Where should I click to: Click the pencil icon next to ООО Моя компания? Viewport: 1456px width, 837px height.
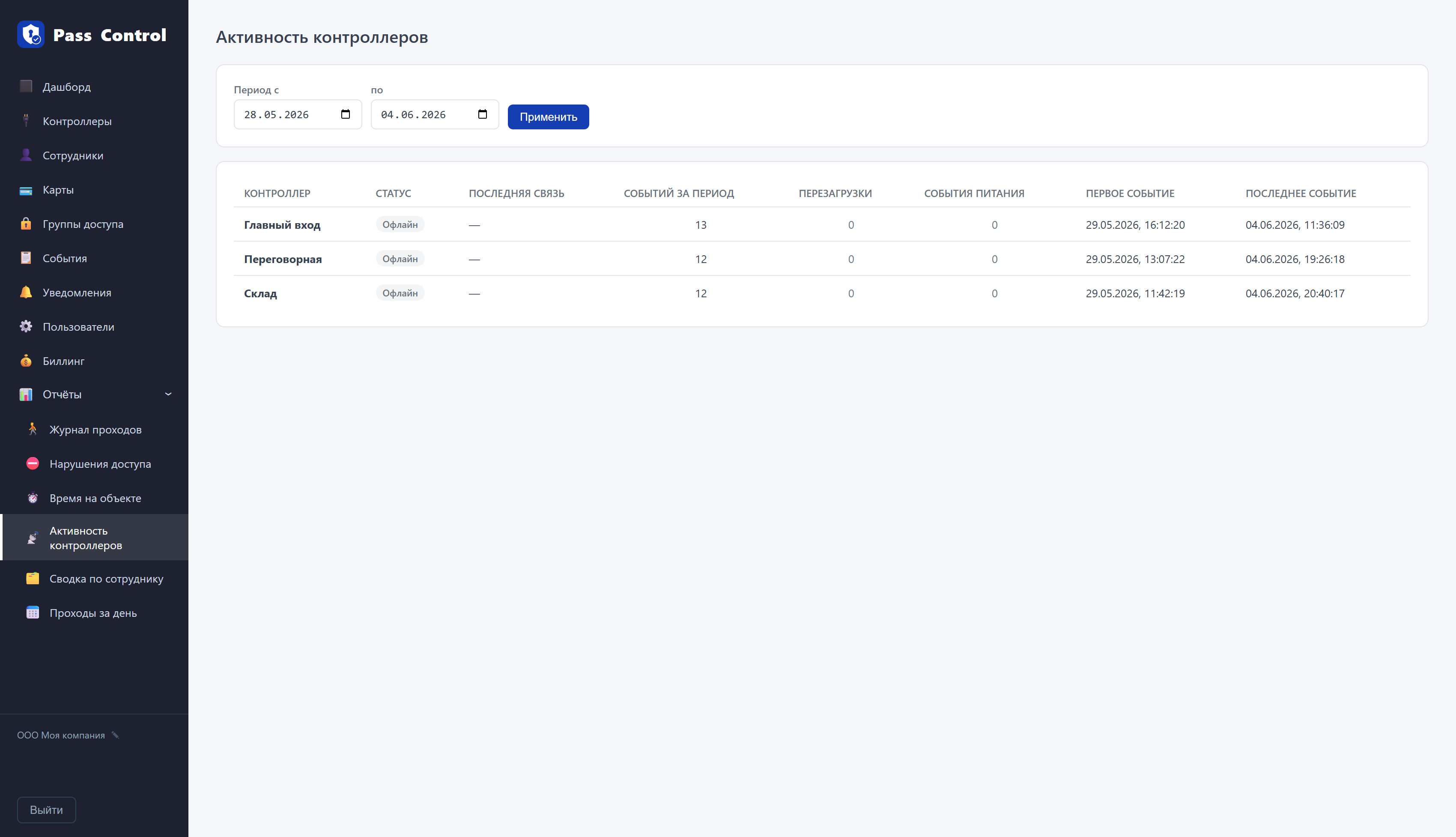click(116, 735)
